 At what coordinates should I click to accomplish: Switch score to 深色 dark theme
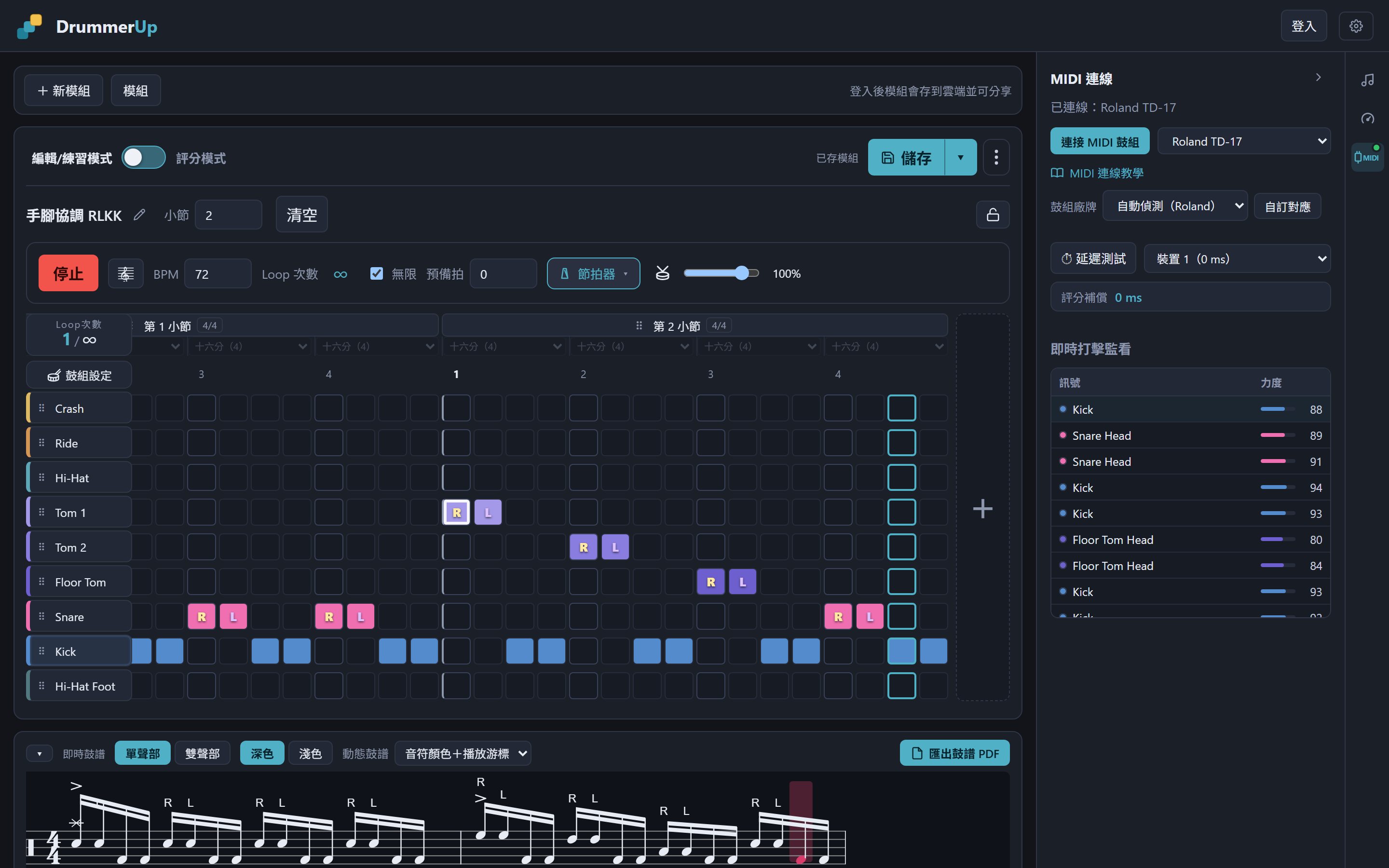pos(262,753)
